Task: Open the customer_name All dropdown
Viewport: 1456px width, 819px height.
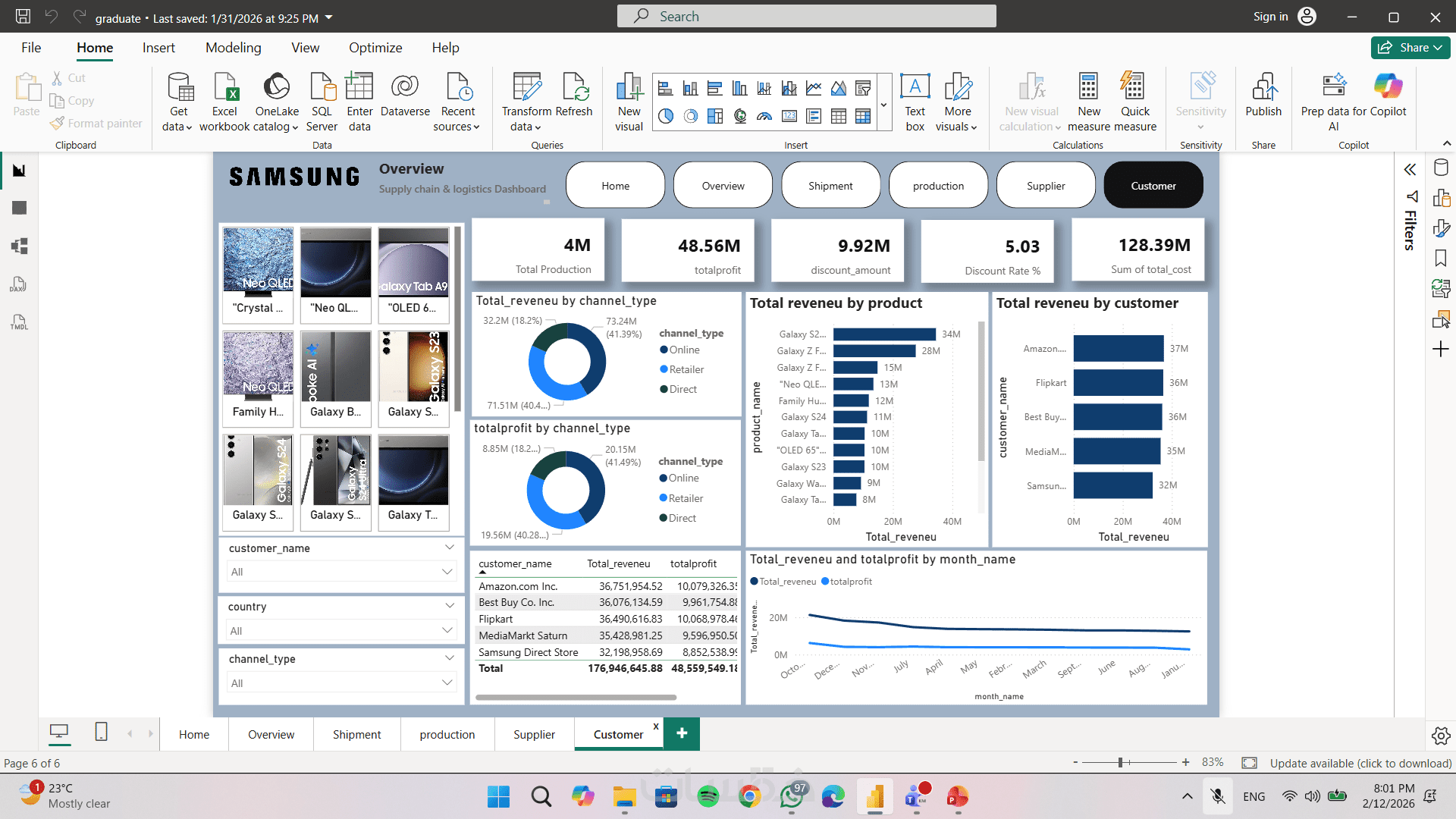Action: 341,572
